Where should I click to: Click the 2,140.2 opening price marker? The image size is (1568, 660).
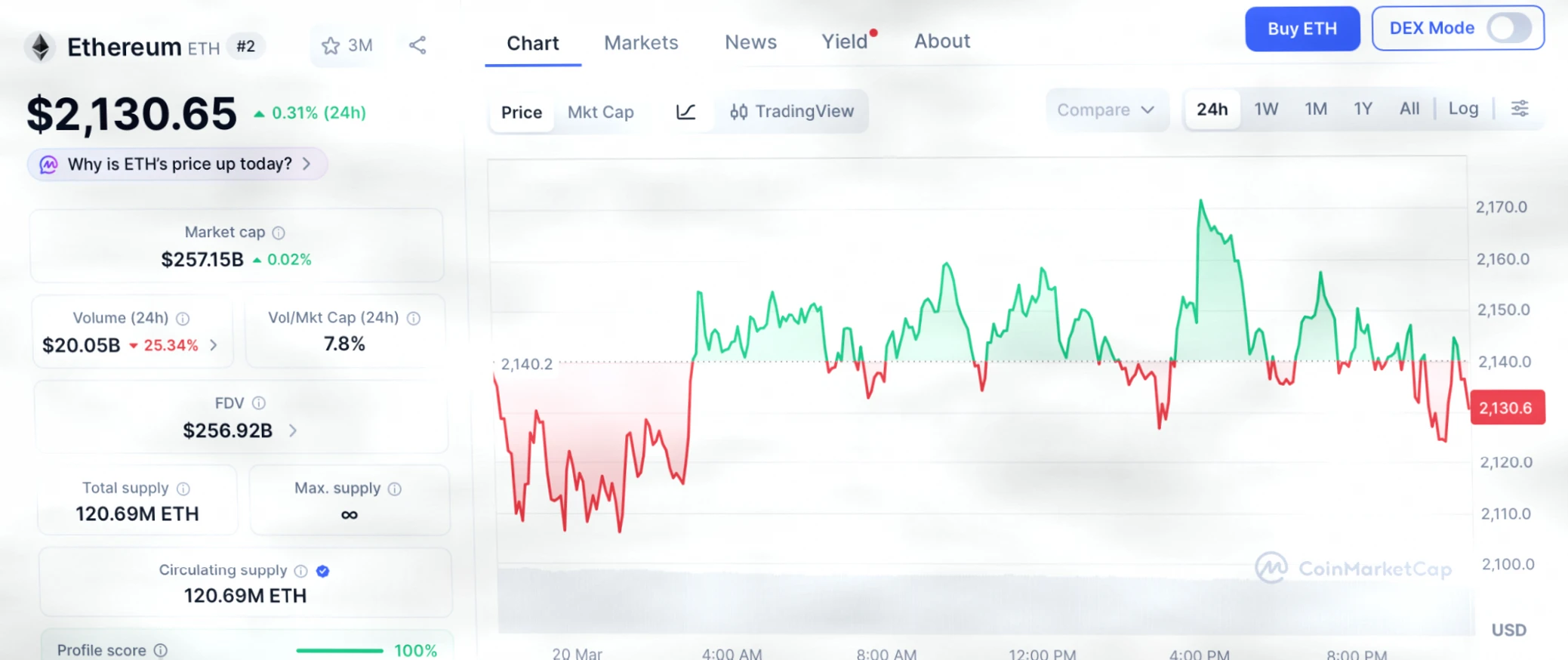pos(527,364)
